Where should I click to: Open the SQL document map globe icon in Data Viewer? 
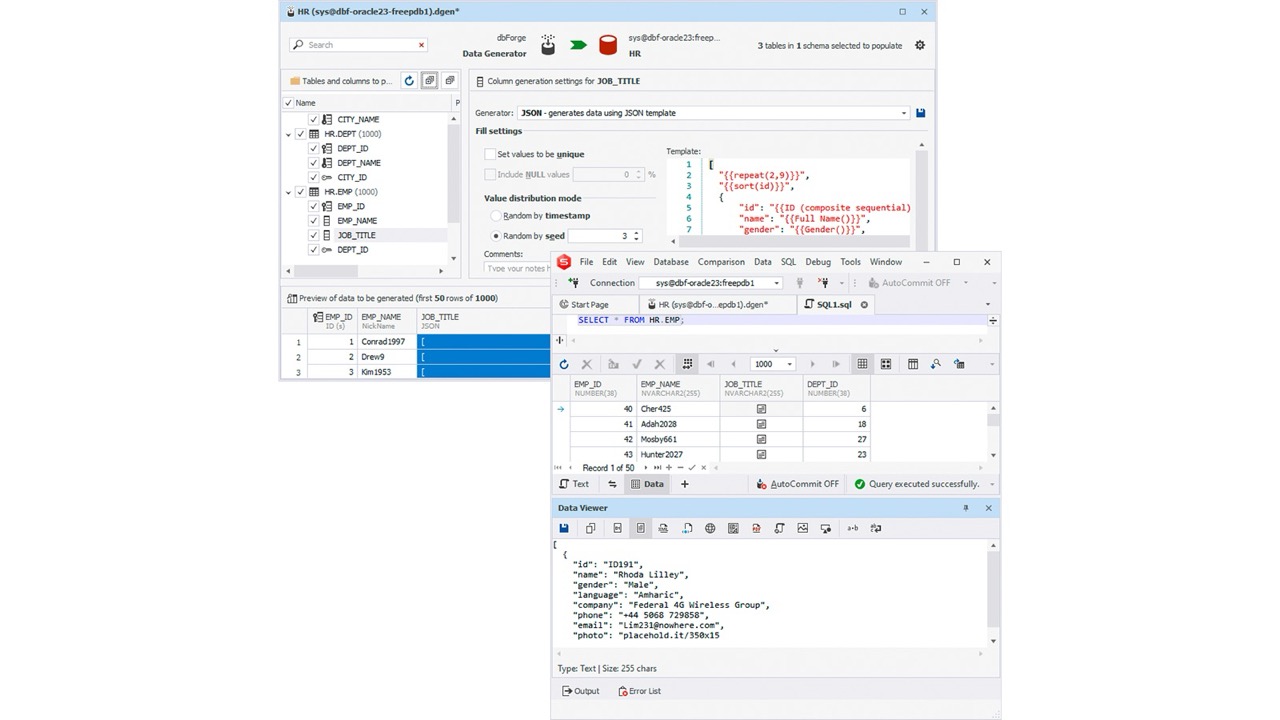click(x=710, y=528)
